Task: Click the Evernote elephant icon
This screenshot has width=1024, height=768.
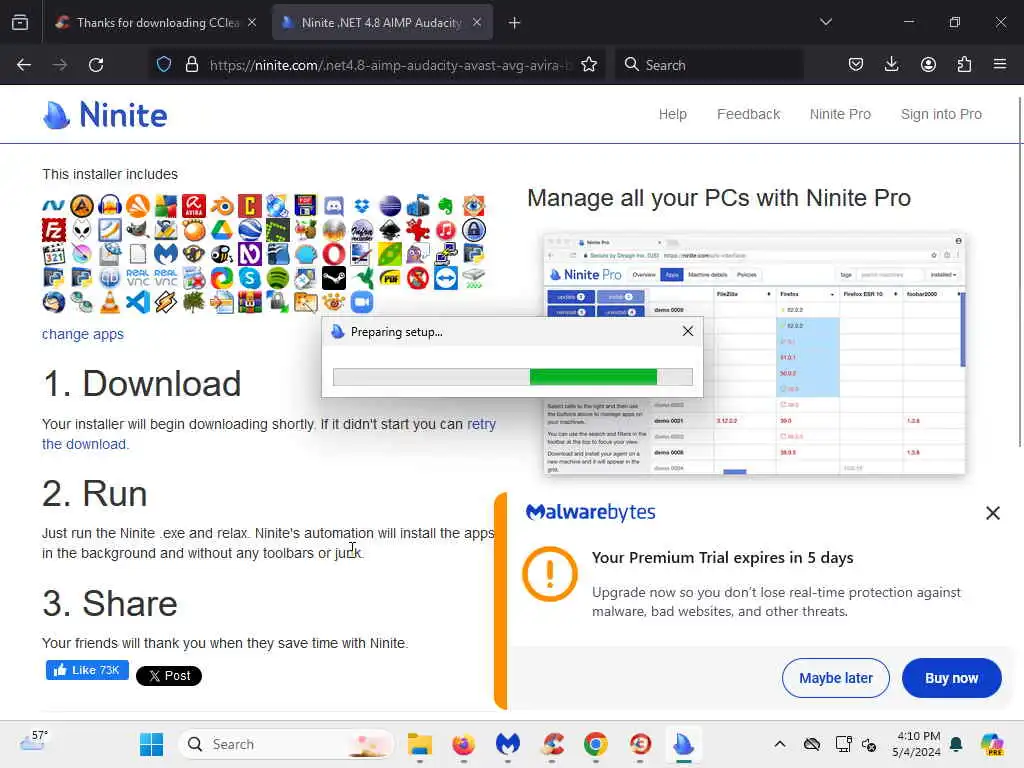Action: 446,206
